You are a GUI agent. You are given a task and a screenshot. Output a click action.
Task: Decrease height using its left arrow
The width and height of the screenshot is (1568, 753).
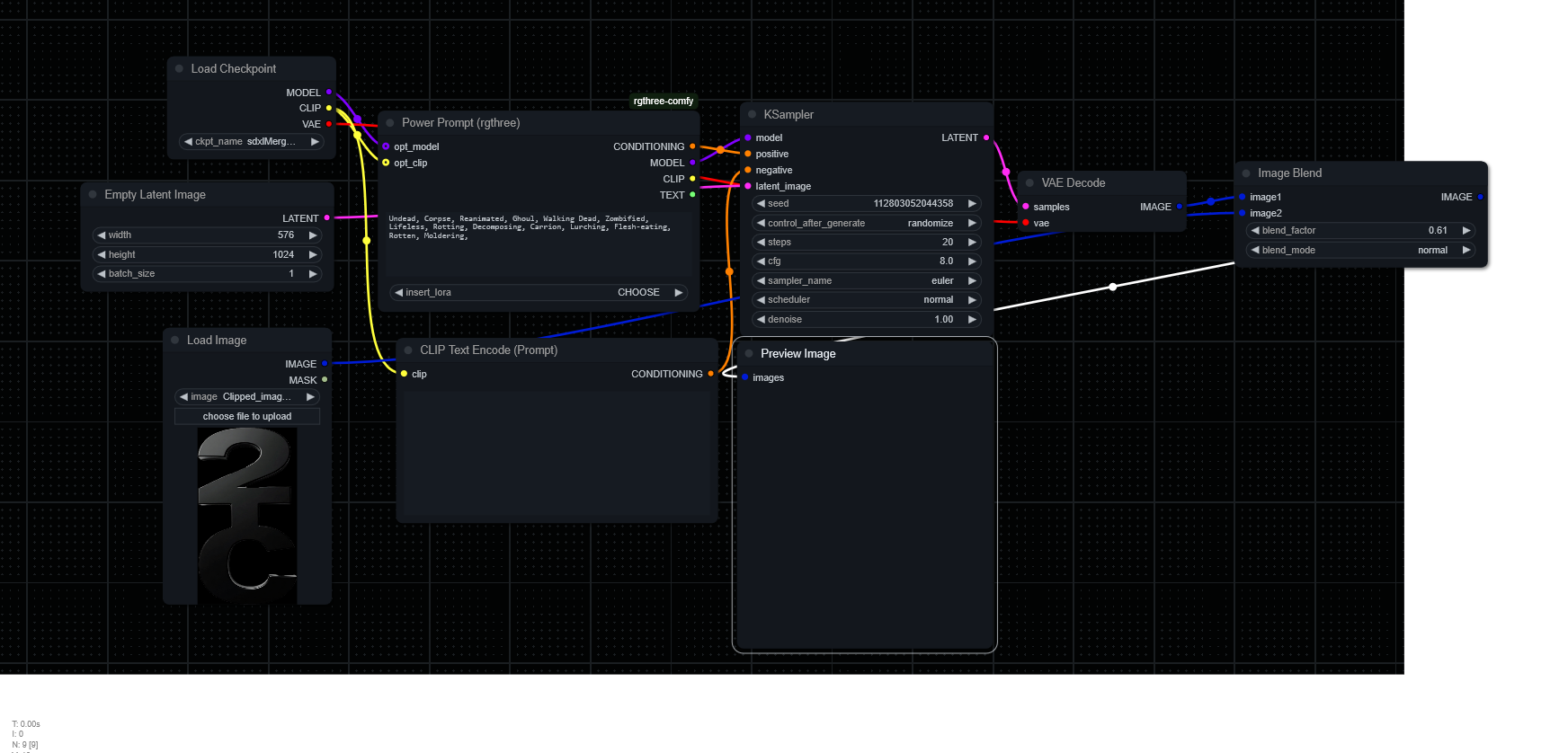(102, 255)
